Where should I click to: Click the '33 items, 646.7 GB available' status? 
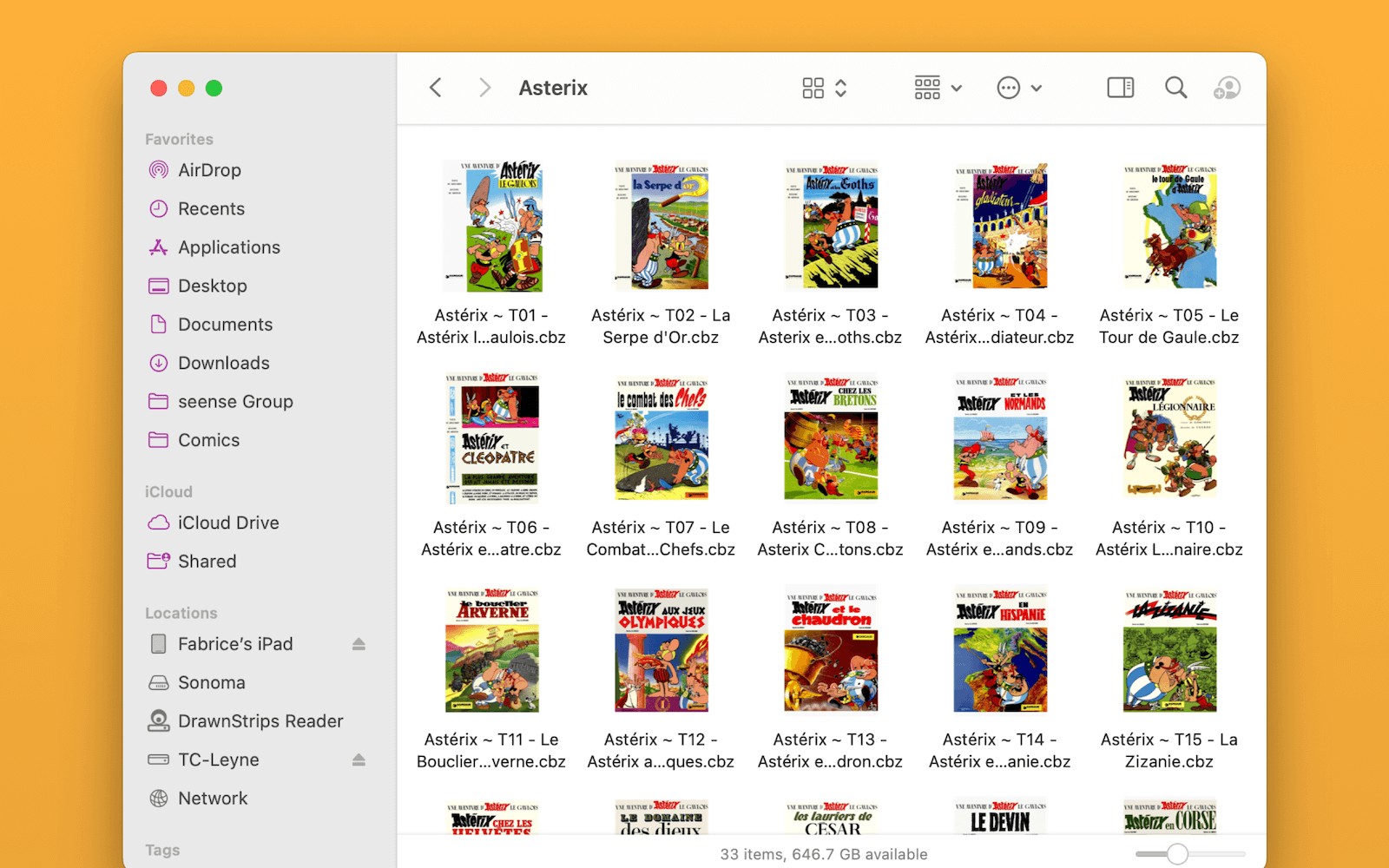[824, 854]
